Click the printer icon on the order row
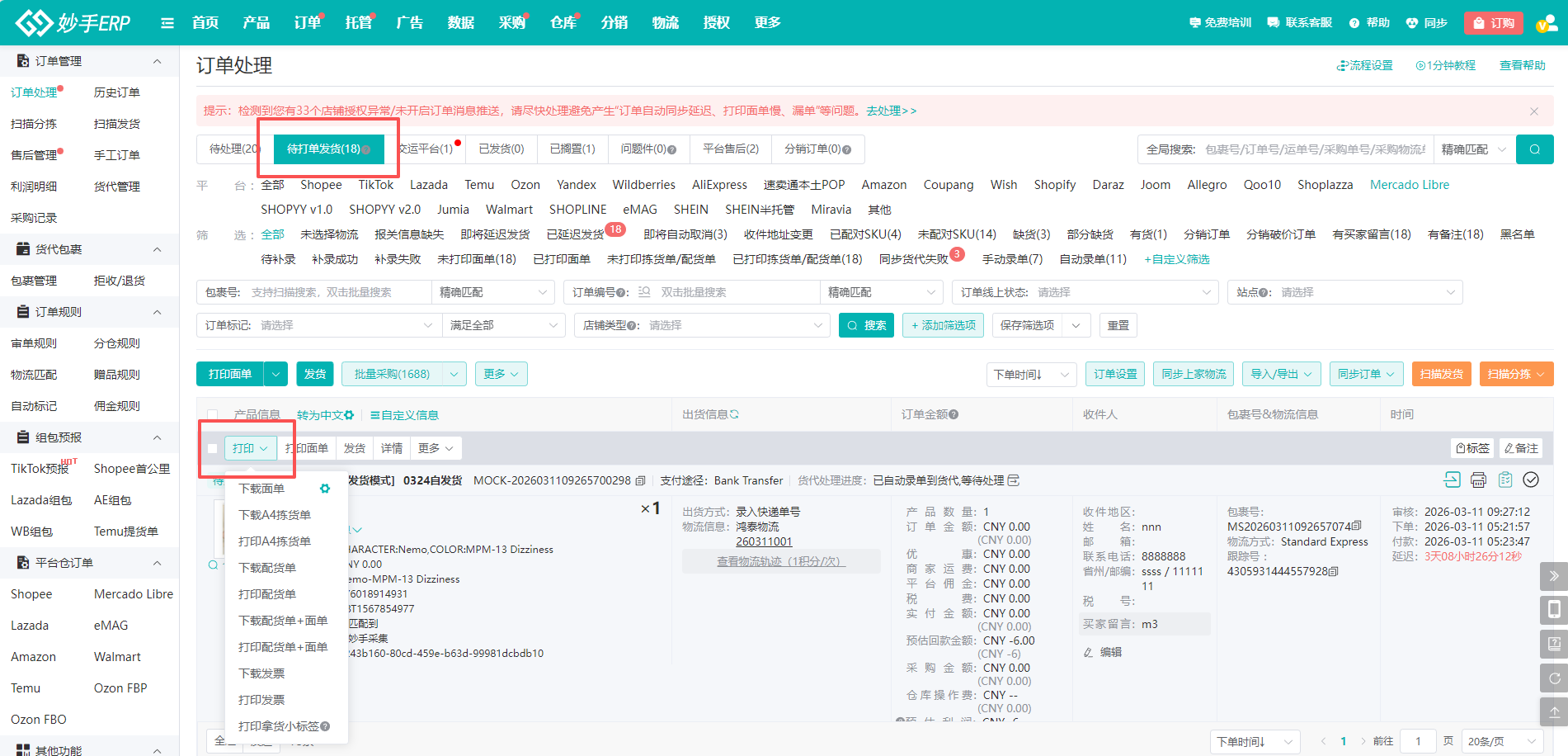Viewport: 1568px width, 756px height. (x=1478, y=480)
